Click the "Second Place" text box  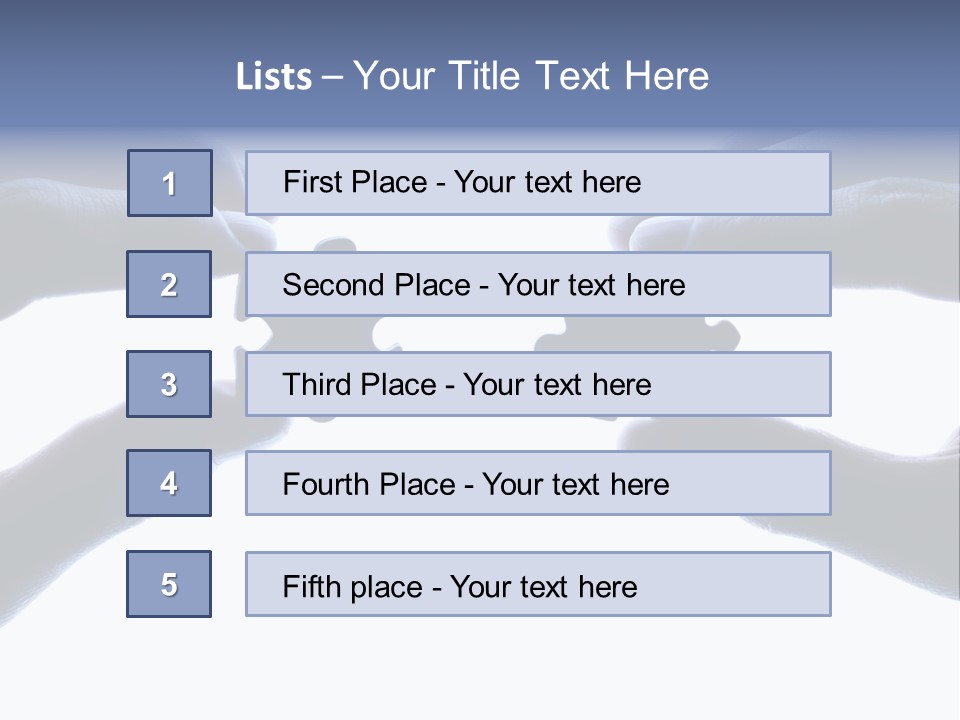click(x=538, y=284)
